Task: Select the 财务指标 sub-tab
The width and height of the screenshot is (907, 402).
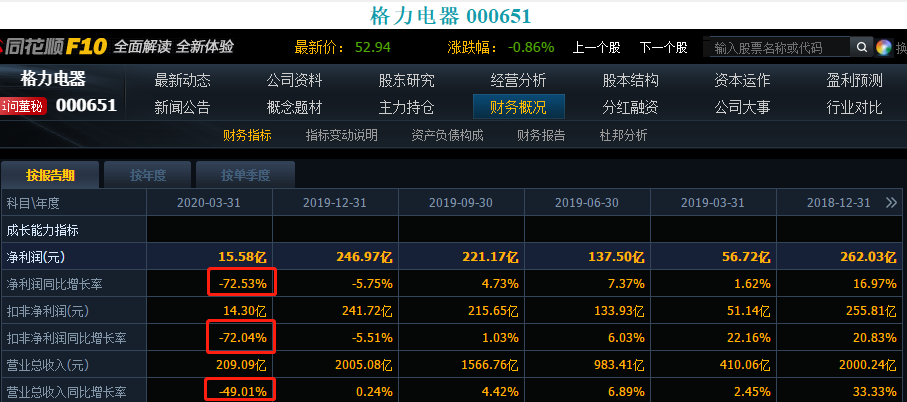Action: coord(247,135)
